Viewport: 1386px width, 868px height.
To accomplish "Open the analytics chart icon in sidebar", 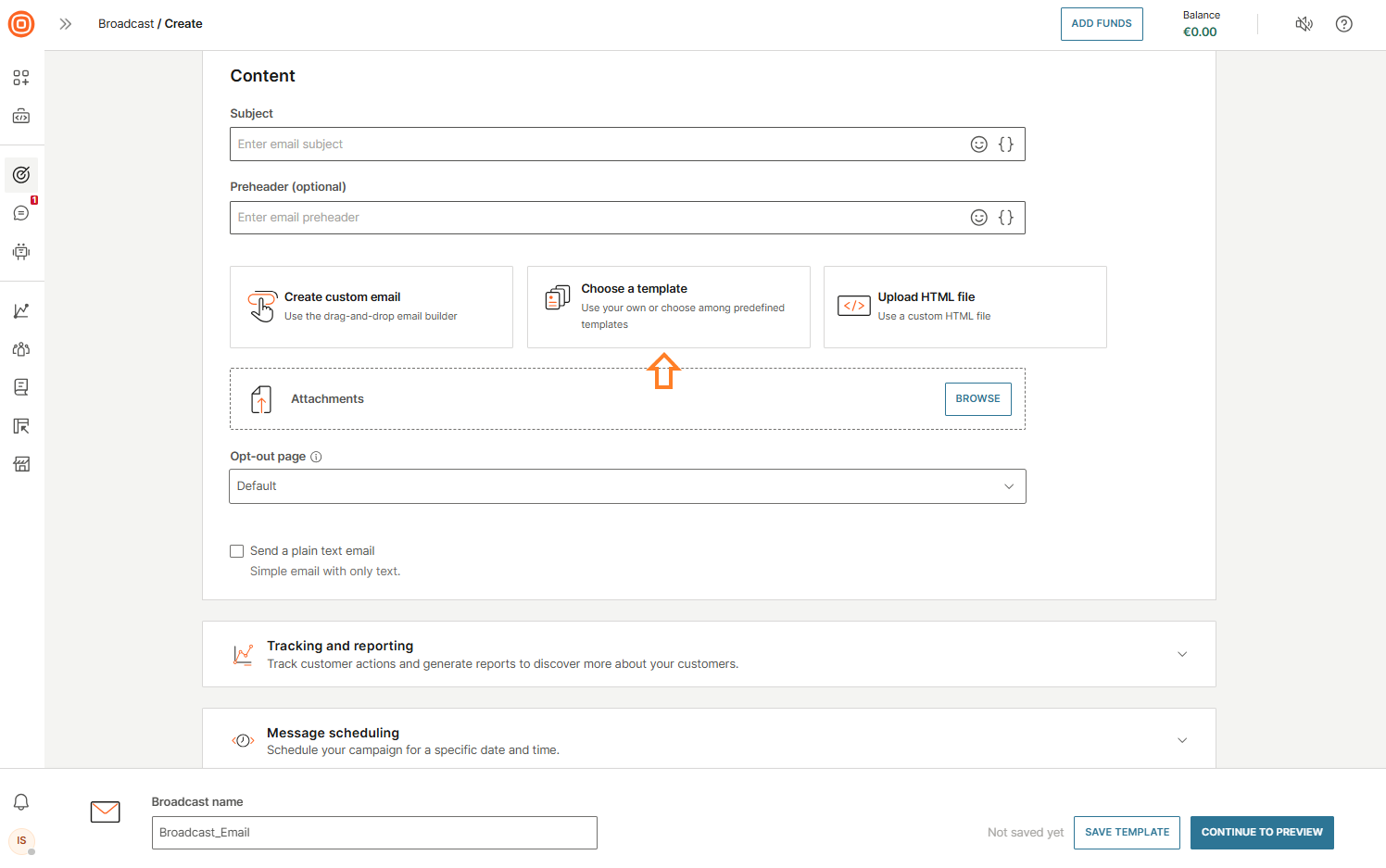I will (21, 311).
